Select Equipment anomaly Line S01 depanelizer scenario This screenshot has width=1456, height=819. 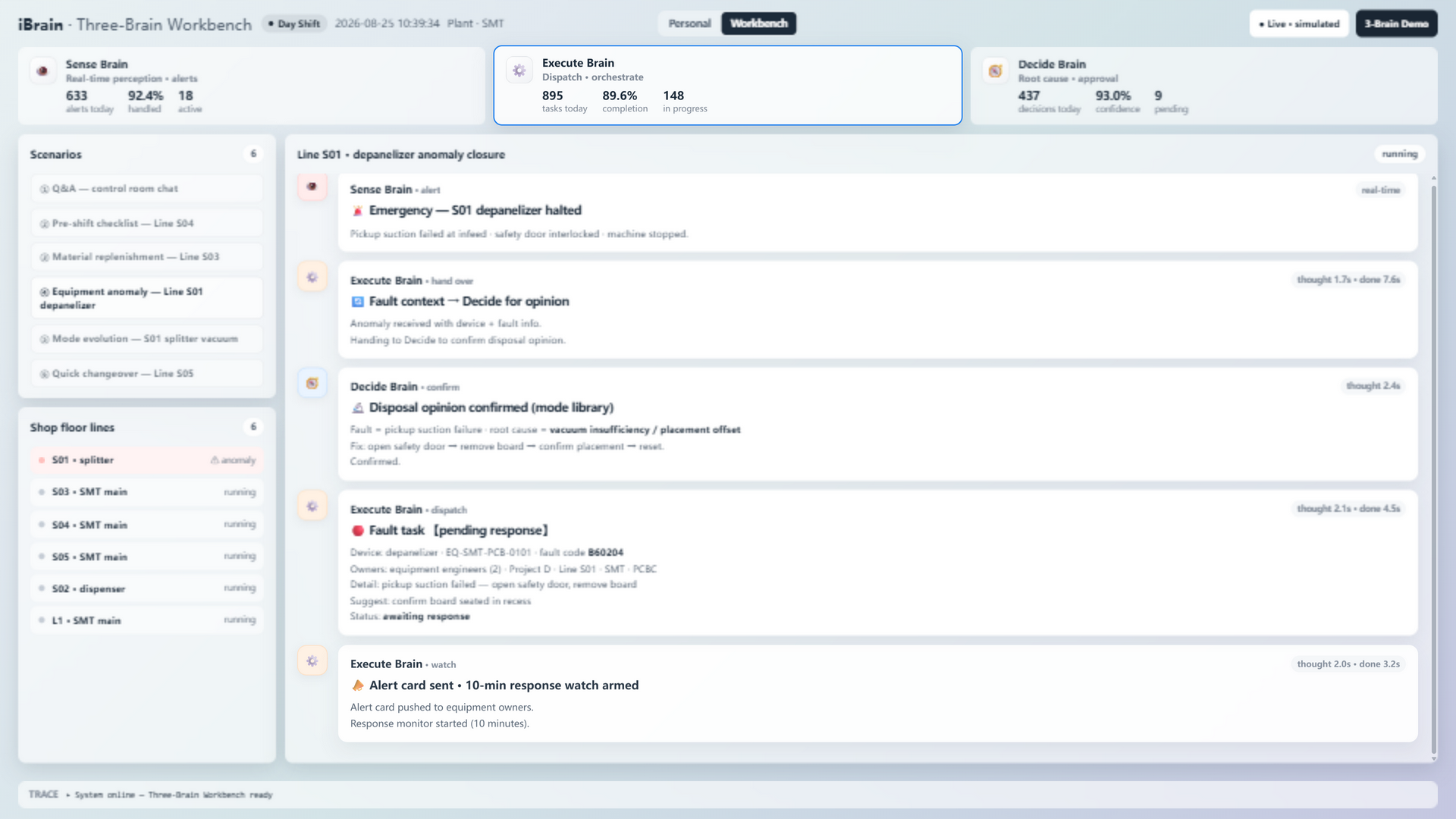pos(147,298)
